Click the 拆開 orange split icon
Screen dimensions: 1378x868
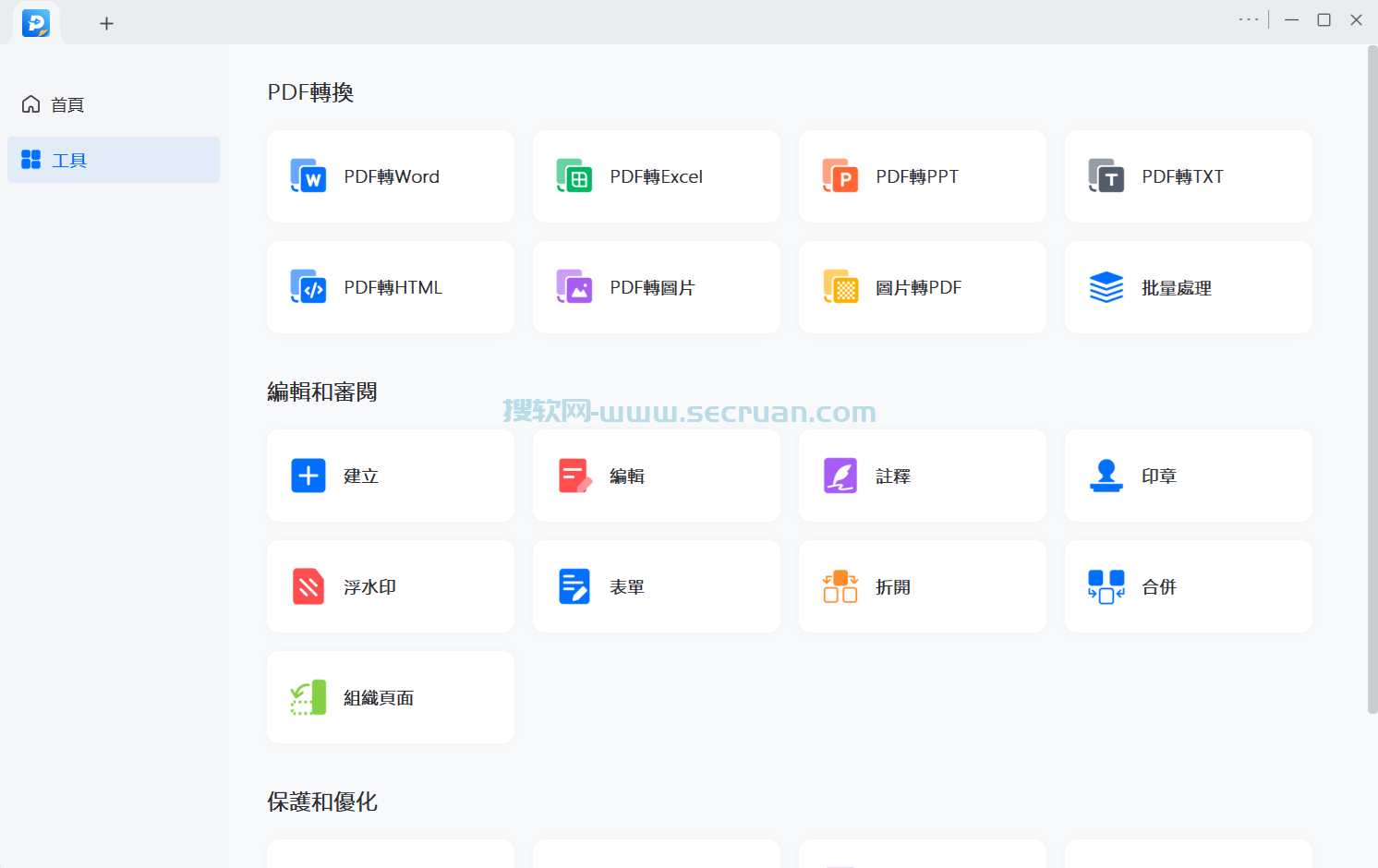pos(840,586)
